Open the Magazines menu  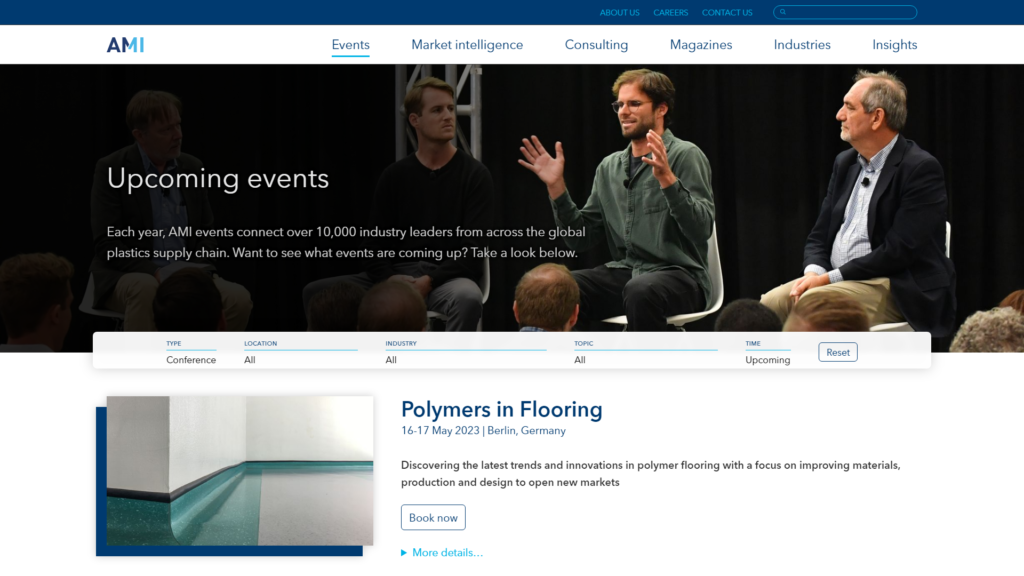[701, 44]
